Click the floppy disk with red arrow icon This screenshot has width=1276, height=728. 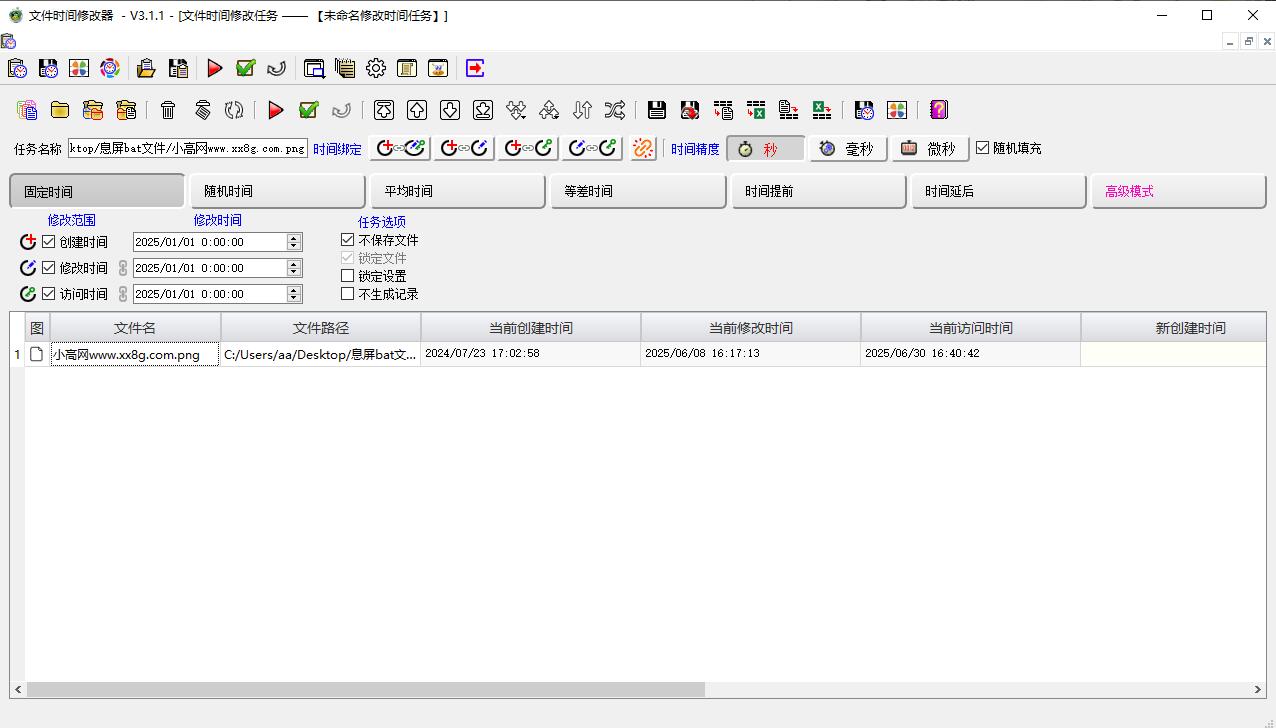coord(690,110)
